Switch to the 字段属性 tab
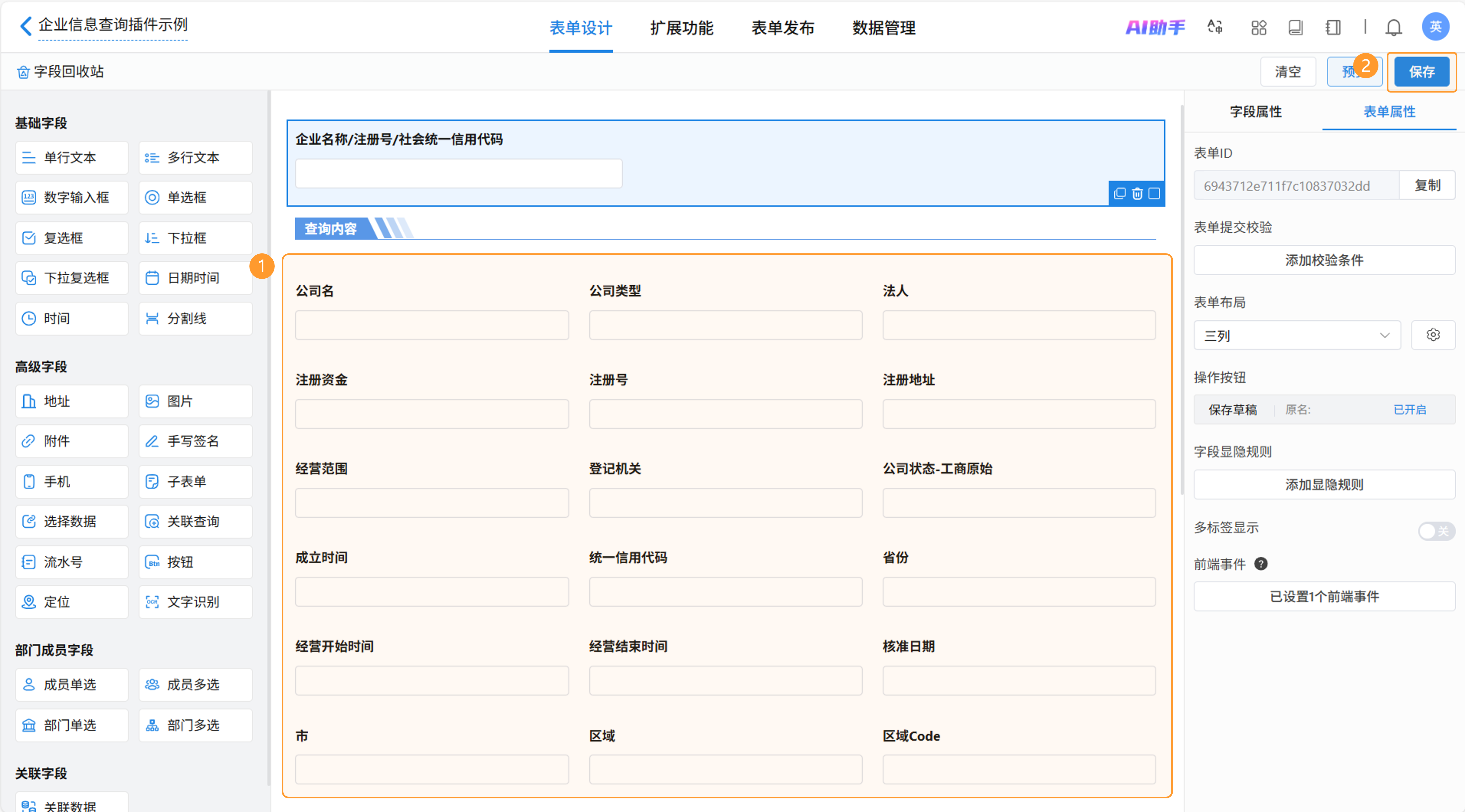This screenshot has height=812, width=1465. (x=1255, y=112)
